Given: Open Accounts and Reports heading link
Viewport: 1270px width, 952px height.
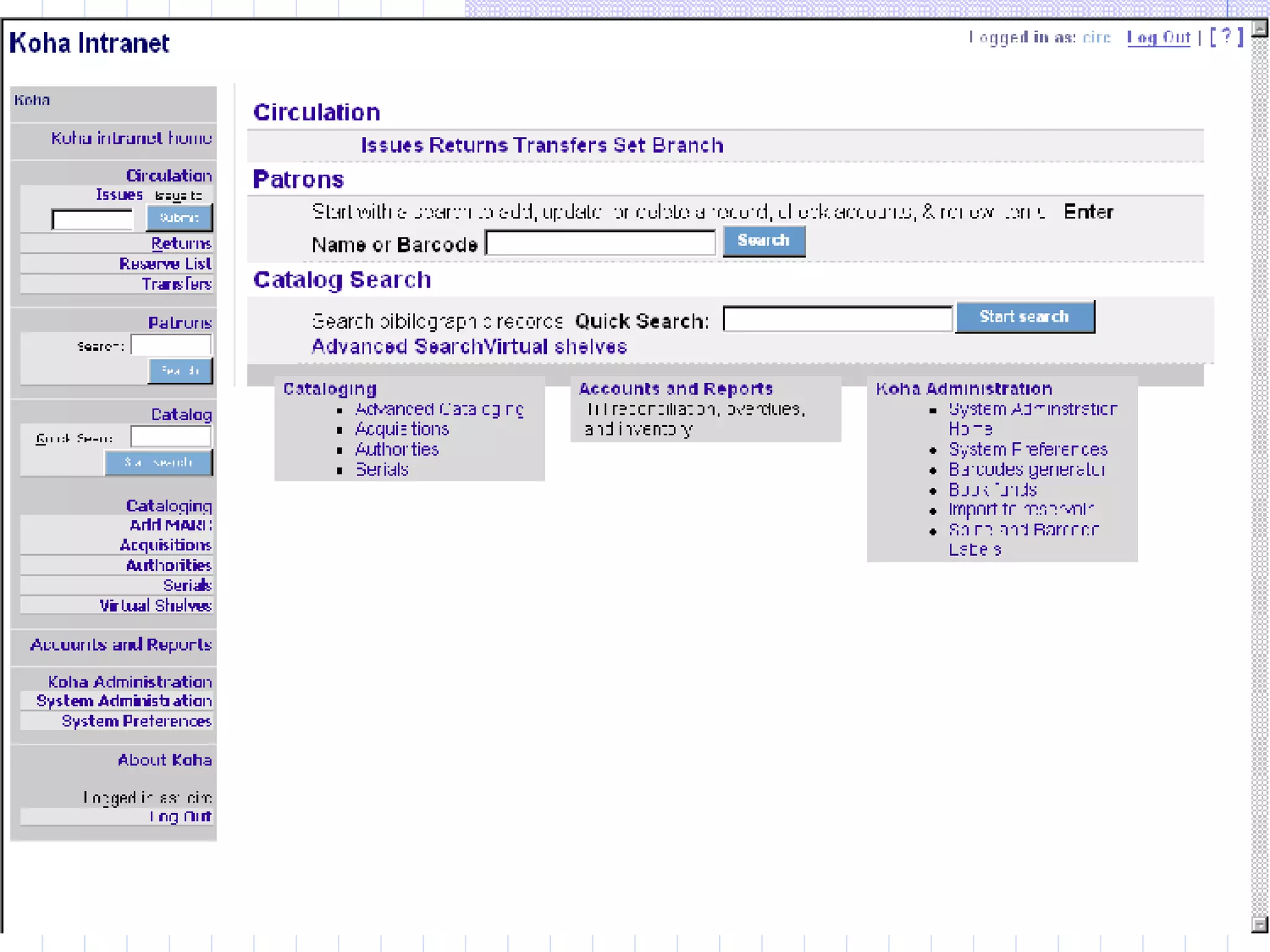Looking at the screenshot, I should click(x=675, y=389).
